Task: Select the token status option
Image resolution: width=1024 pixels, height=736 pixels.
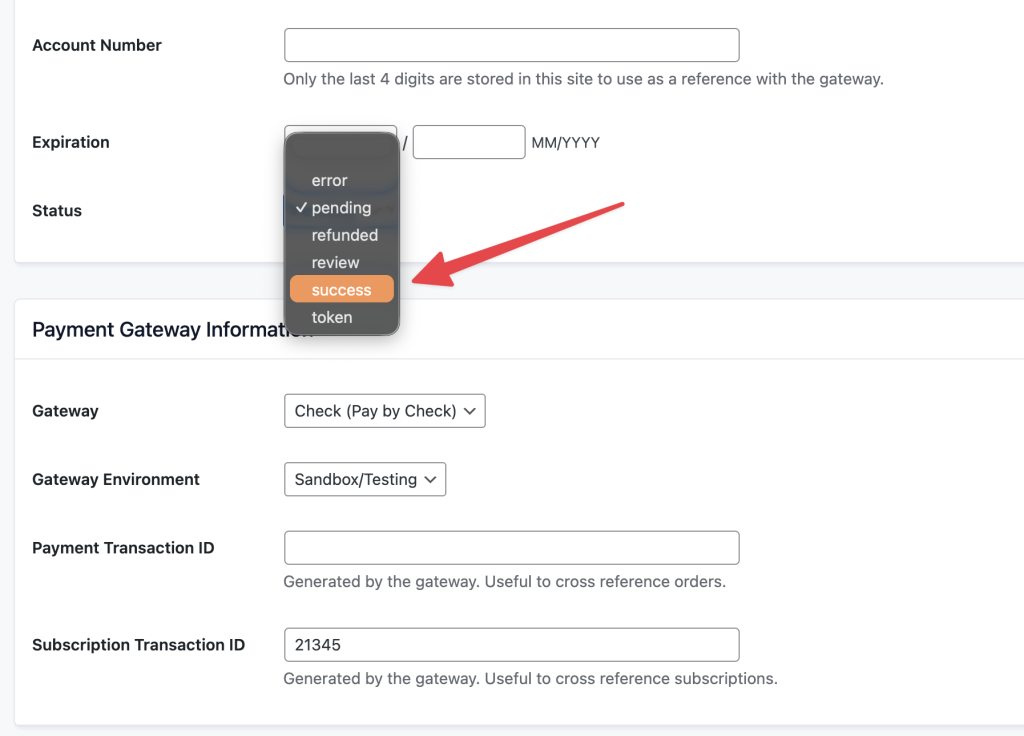Action: pos(331,318)
